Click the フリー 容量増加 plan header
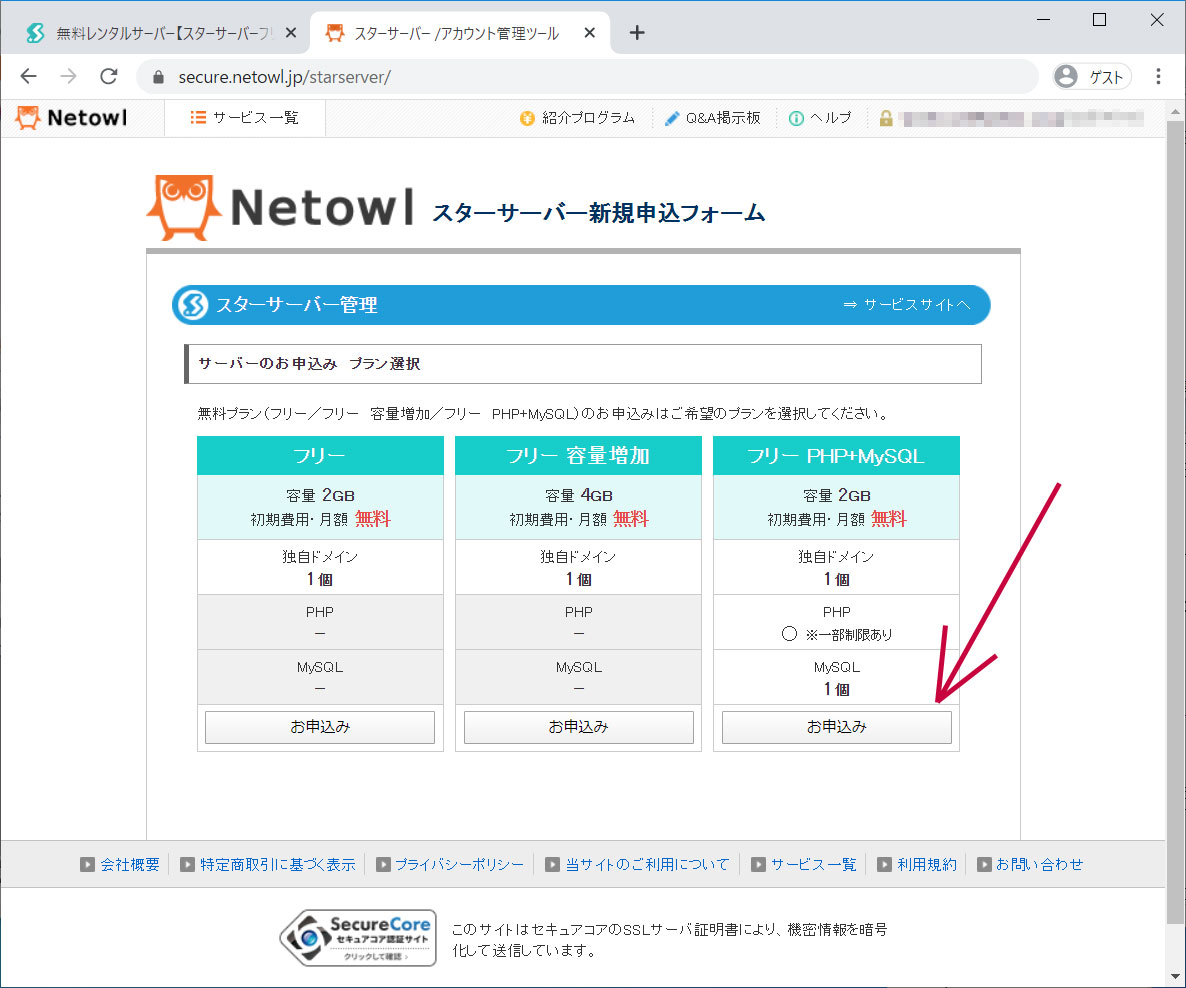 [579, 455]
